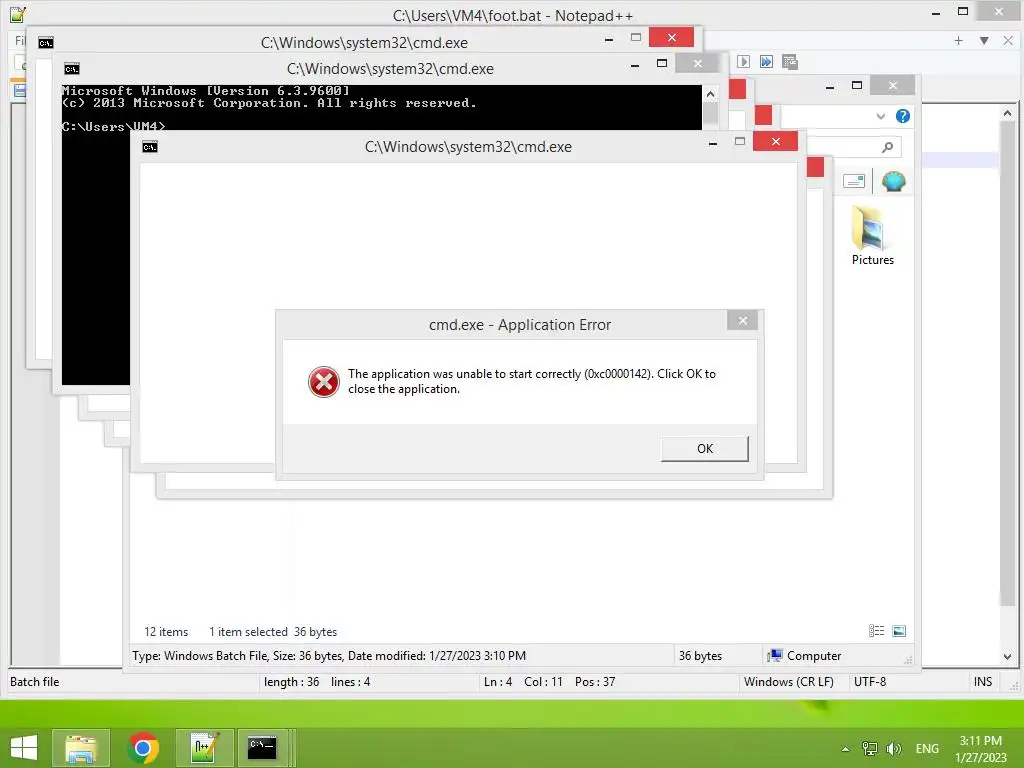This screenshot has height=768, width=1024.
Task: Switch to Notepad++ taskbar icon
Action: 204,748
